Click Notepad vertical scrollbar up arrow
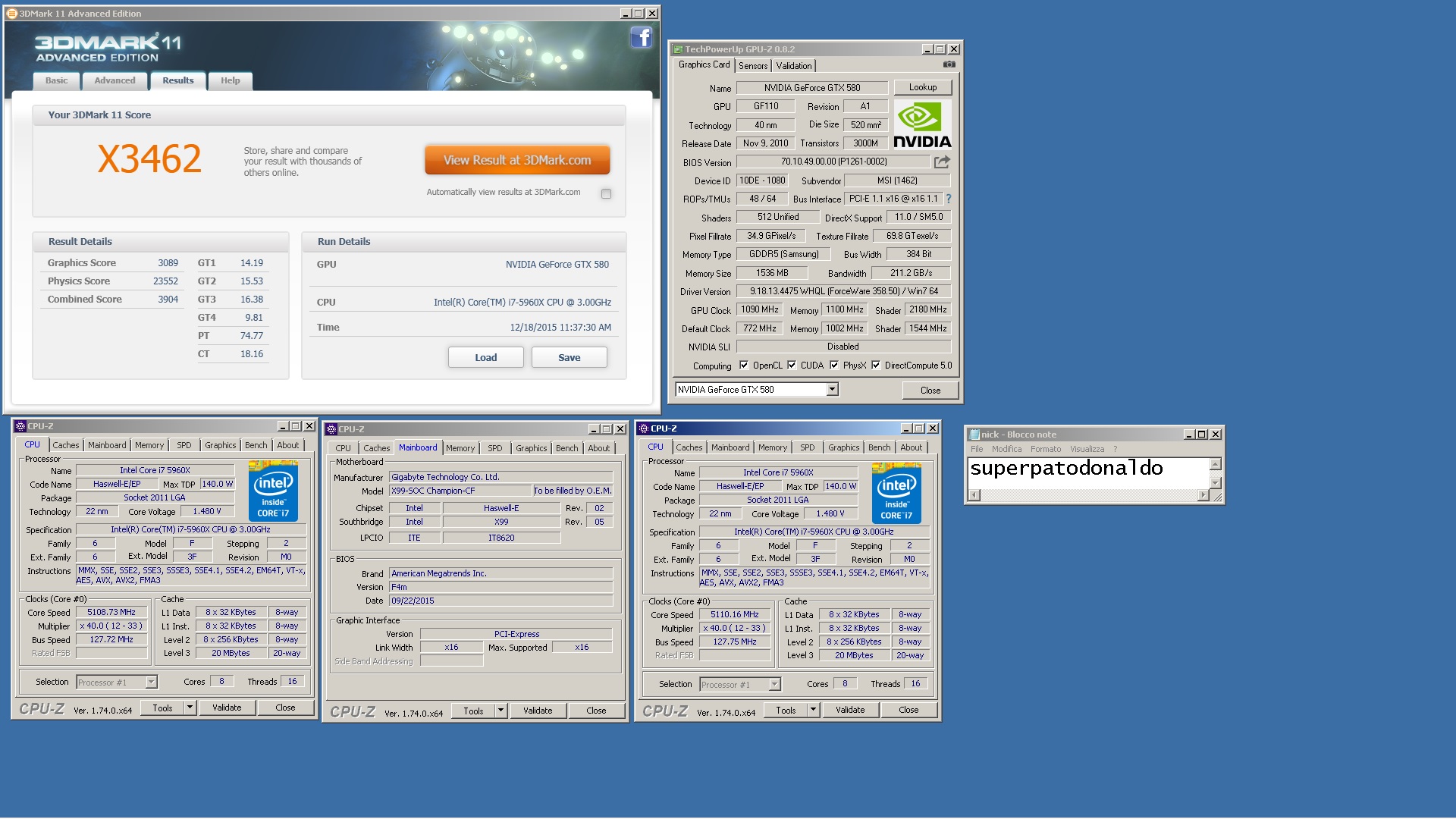The height and width of the screenshot is (819, 1456). click(x=1215, y=464)
